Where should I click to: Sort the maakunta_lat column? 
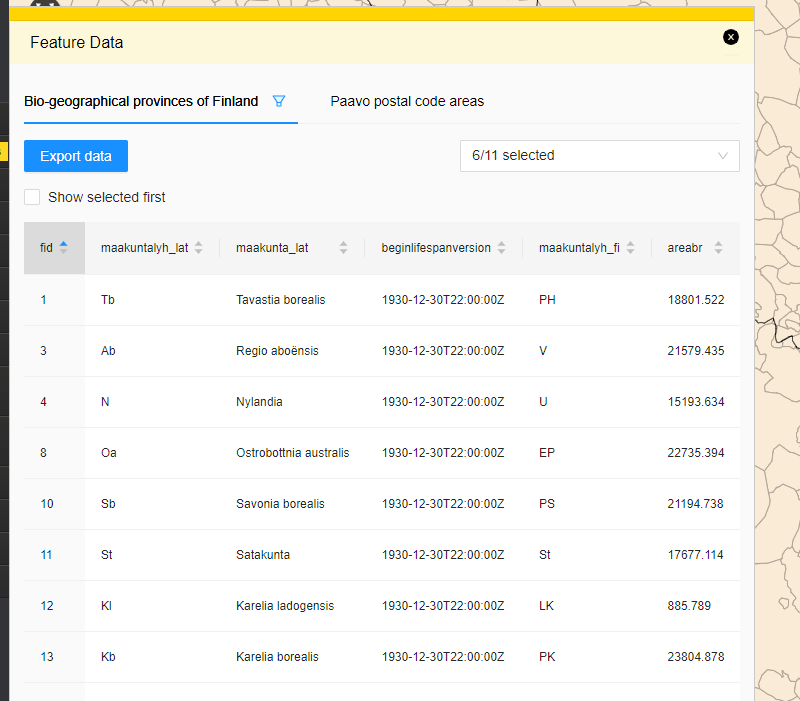click(341, 247)
